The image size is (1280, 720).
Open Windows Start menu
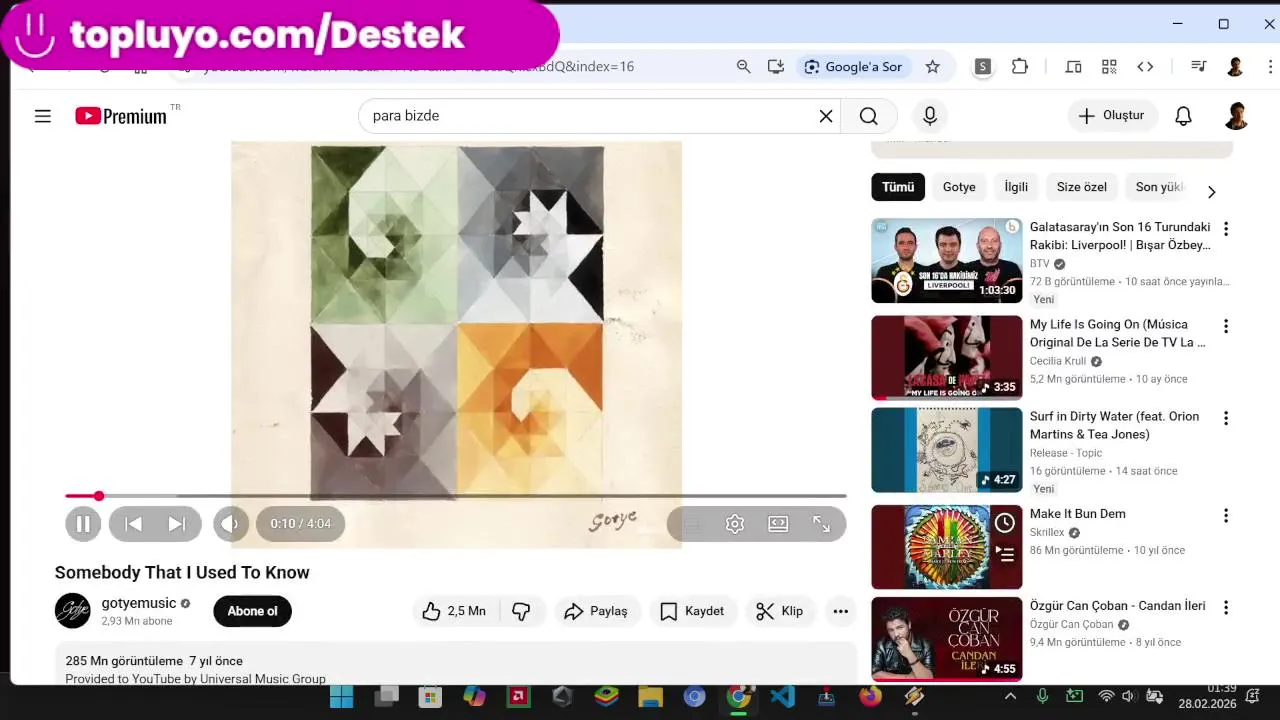[342, 697]
